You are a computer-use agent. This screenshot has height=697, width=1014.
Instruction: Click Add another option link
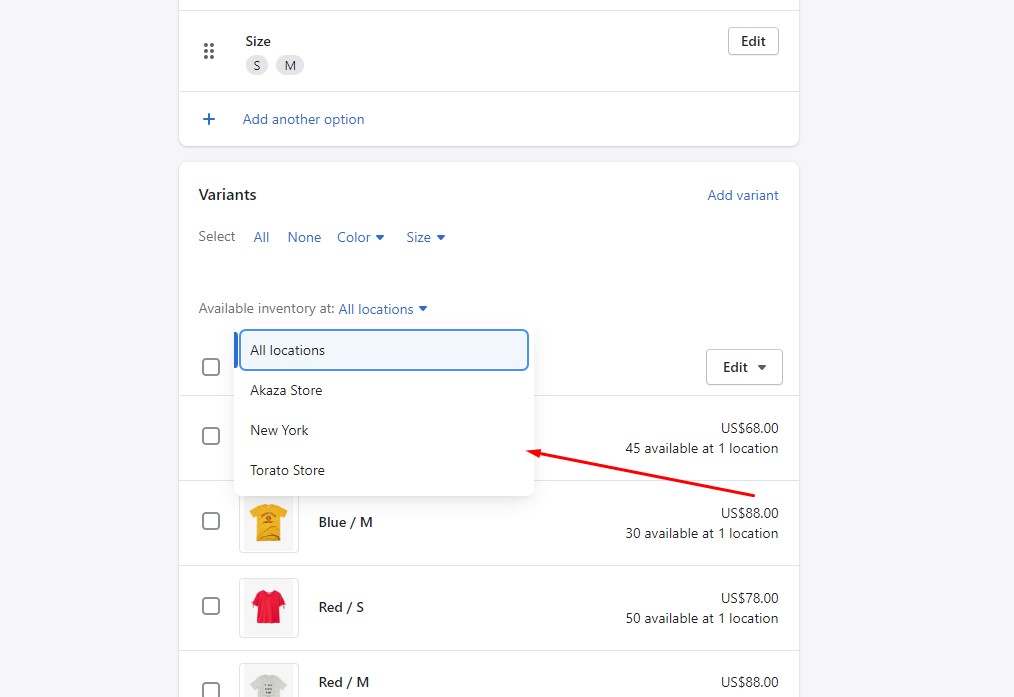pos(303,119)
